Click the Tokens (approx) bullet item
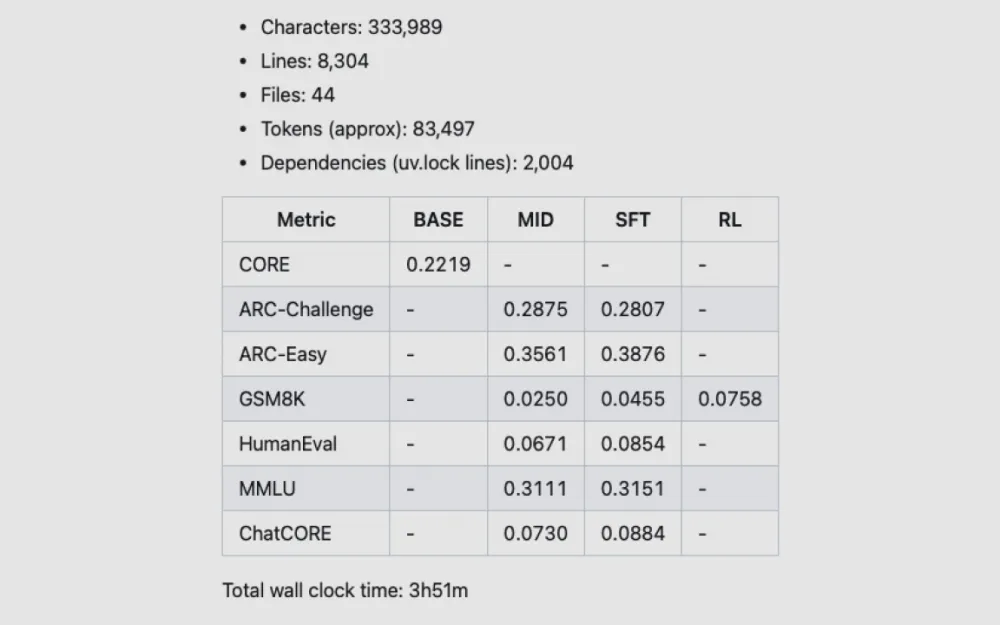Image resolution: width=1000 pixels, height=625 pixels. pyautogui.click(x=367, y=129)
